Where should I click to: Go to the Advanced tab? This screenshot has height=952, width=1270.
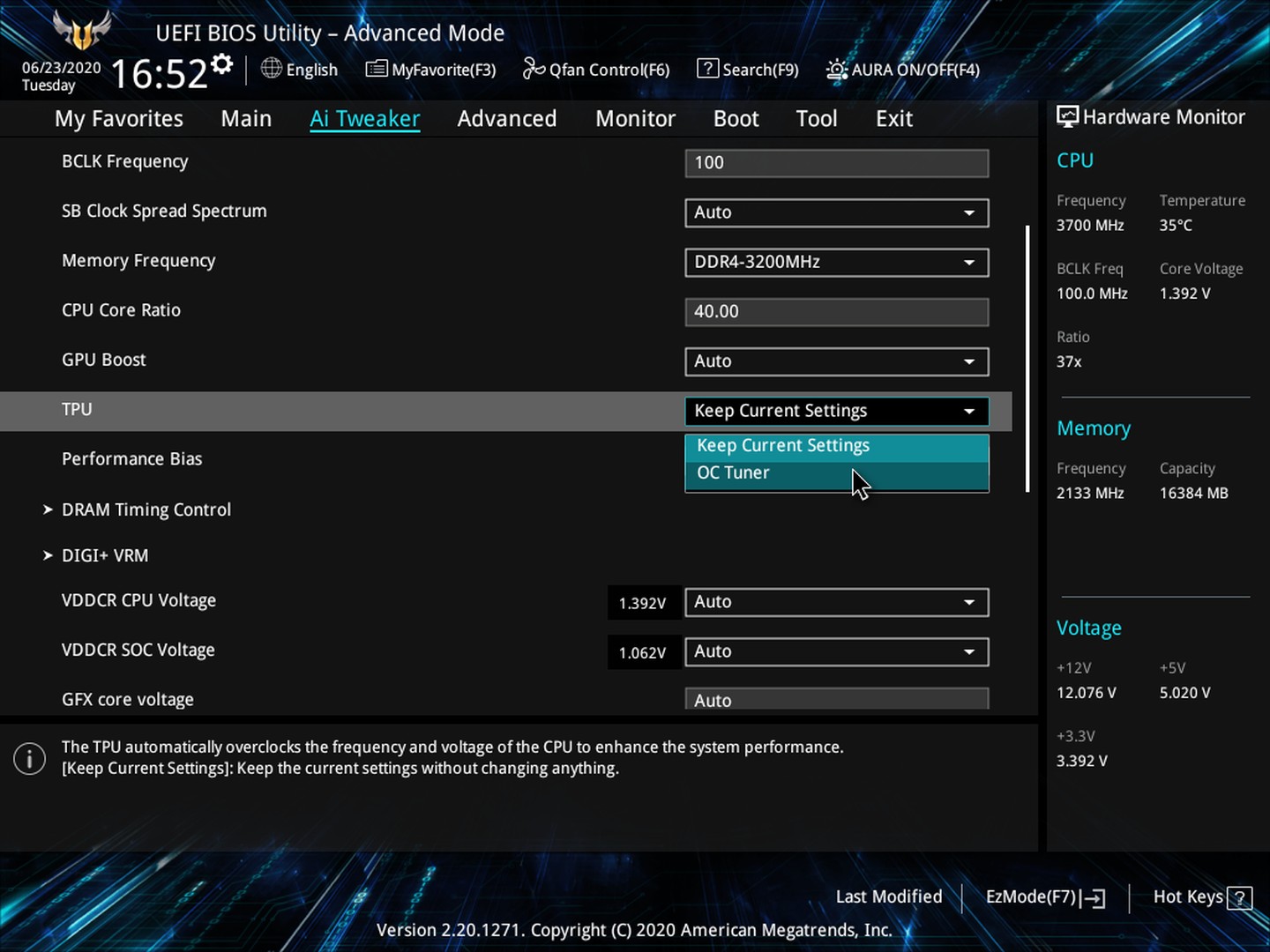click(507, 119)
